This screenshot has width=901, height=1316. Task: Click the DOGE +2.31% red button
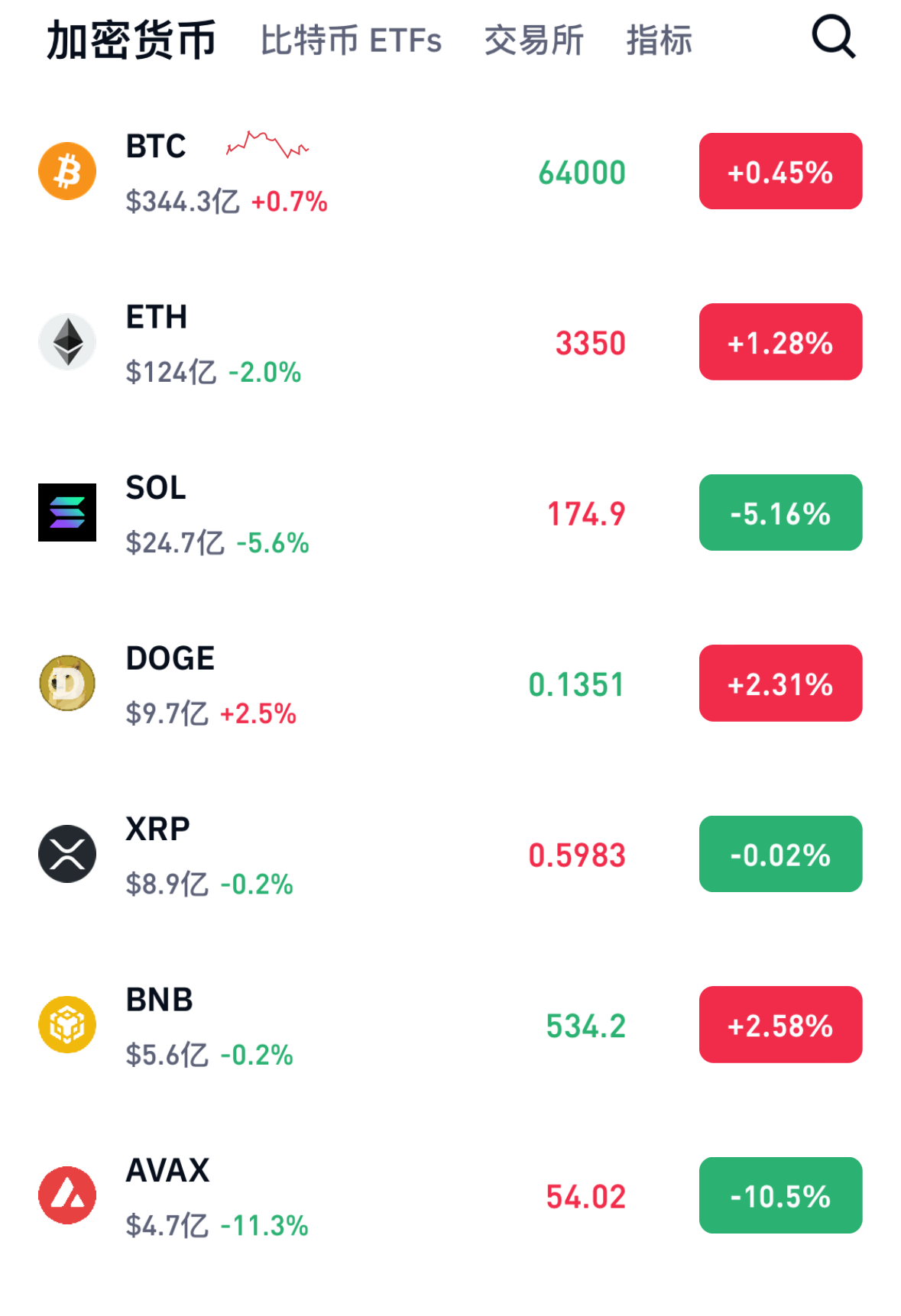click(780, 683)
